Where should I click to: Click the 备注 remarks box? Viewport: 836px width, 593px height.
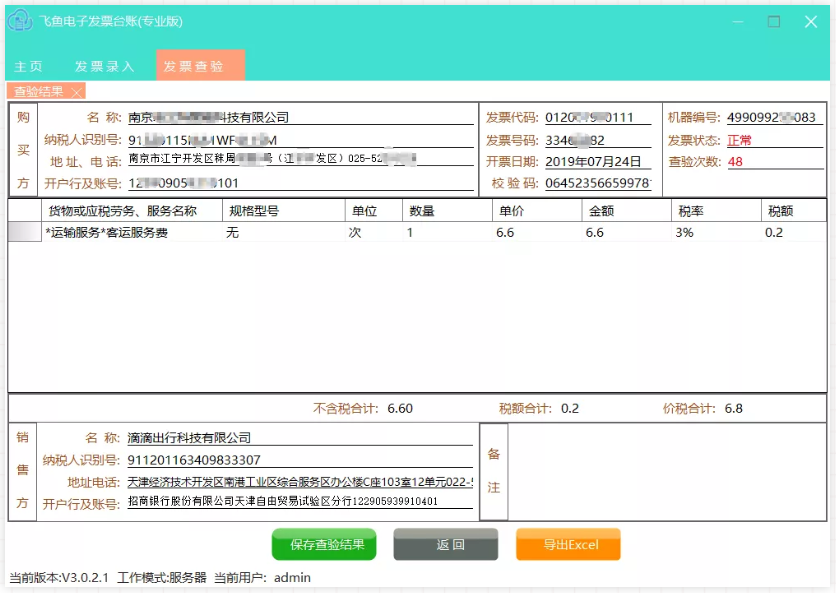pos(667,472)
